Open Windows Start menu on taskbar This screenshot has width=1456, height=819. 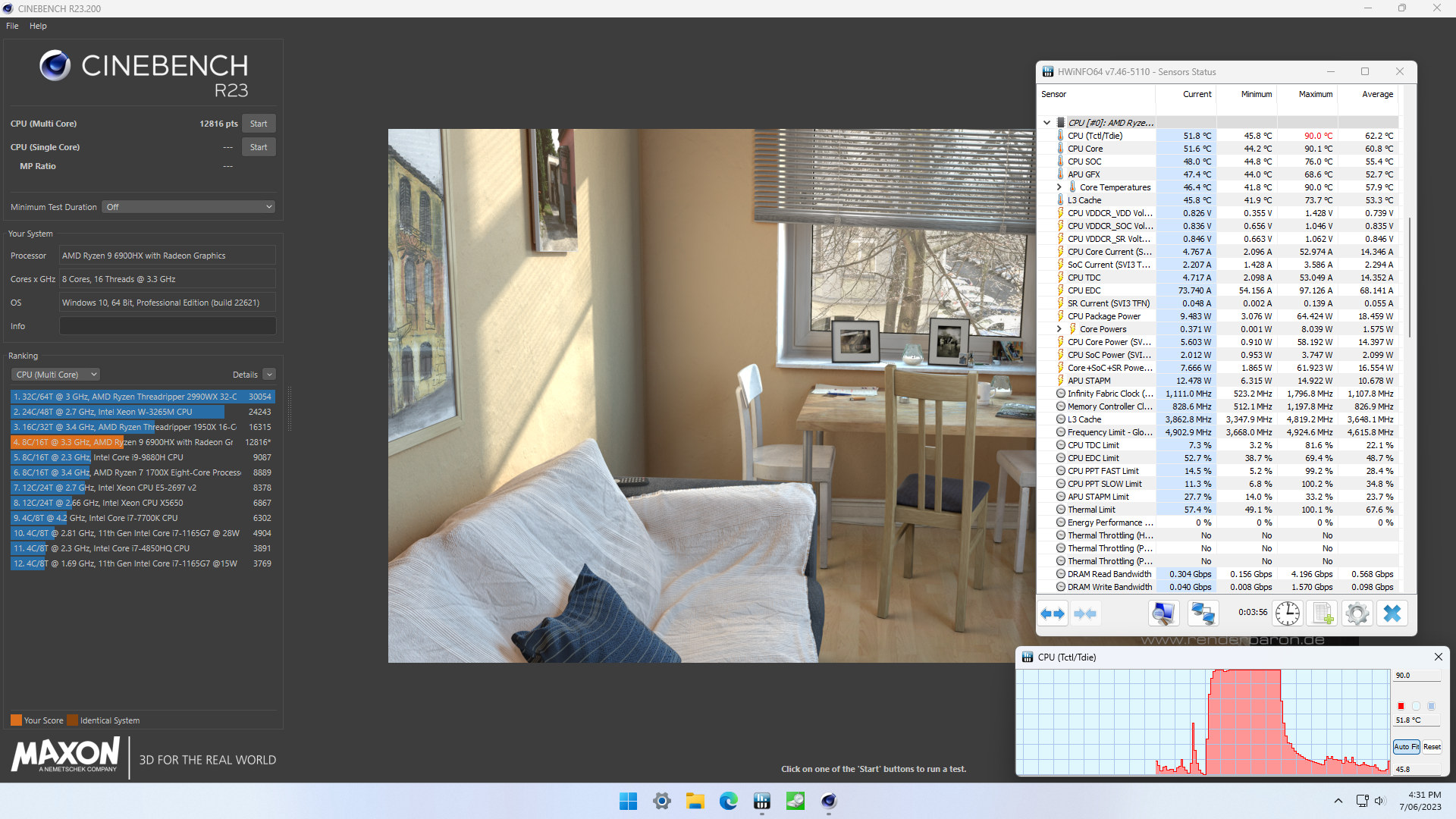click(628, 801)
